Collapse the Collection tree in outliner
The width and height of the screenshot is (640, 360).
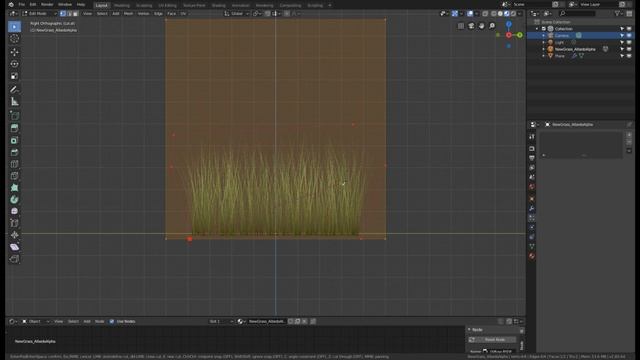point(537,29)
